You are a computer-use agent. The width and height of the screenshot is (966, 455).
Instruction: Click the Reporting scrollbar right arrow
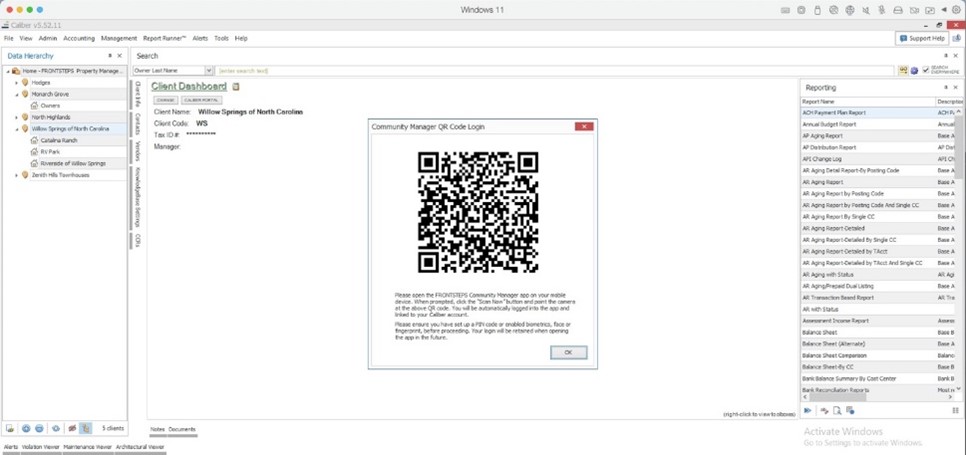[x=948, y=398]
